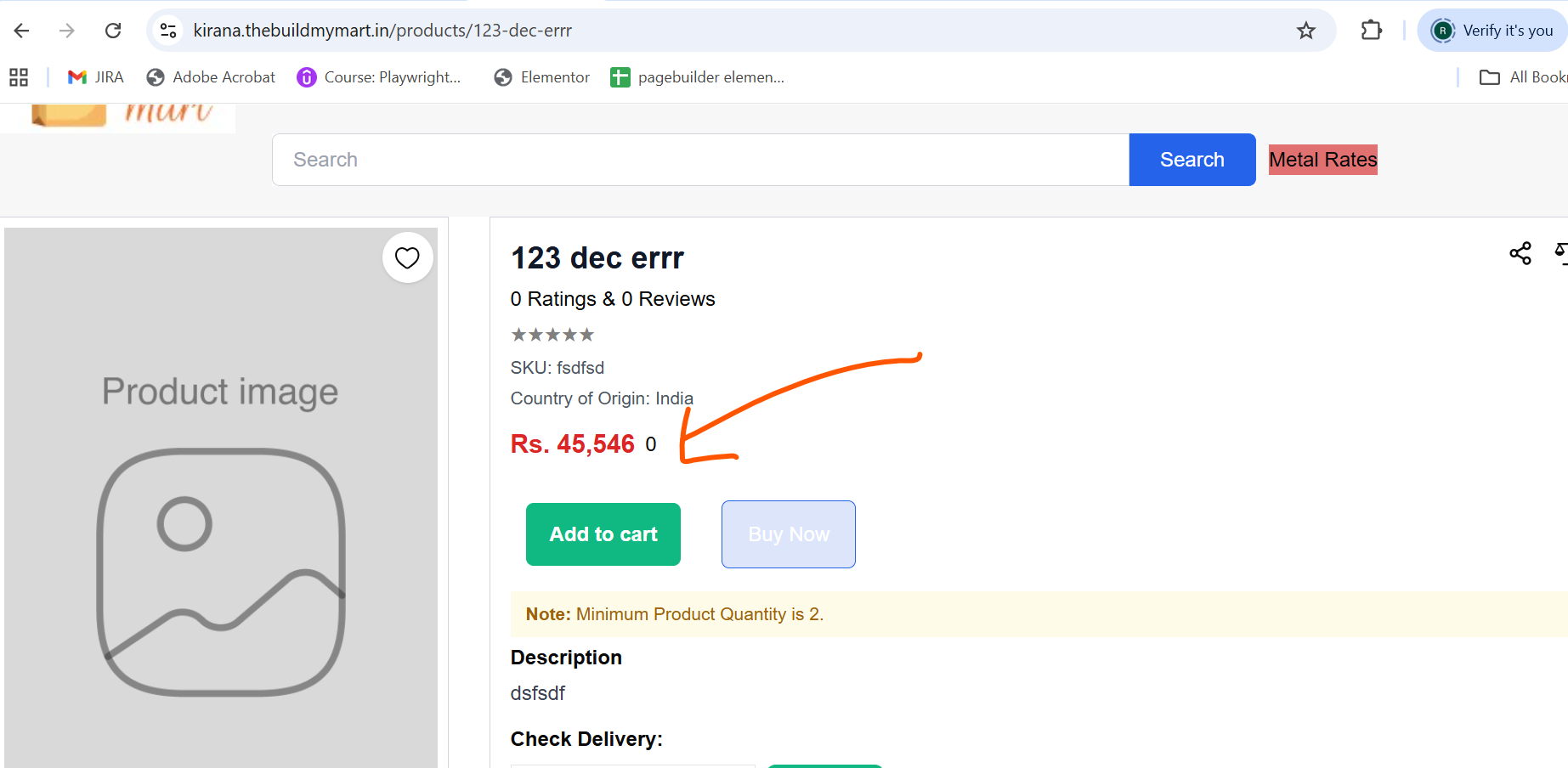Click the blue Search button
The height and width of the screenshot is (768, 1568).
click(1192, 160)
